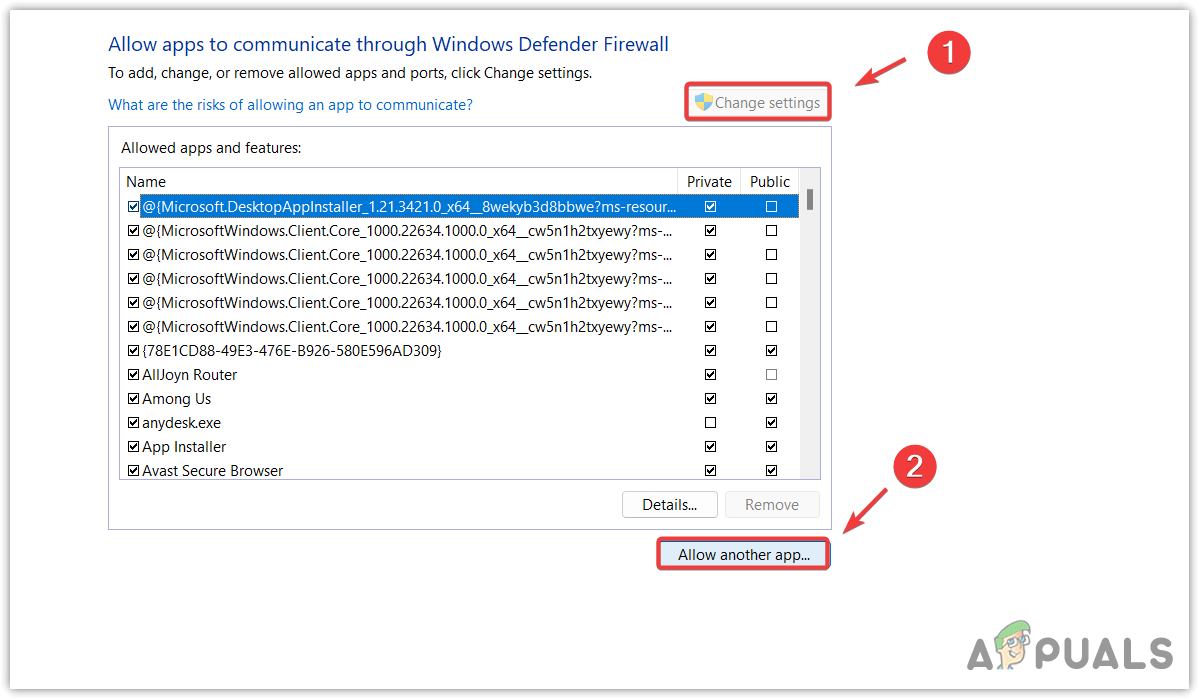Select the {78E1CD88-49E3-476E-B926-580E596AD309} entry
Viewport: 1199px width, 699px height.
point(292,350)
